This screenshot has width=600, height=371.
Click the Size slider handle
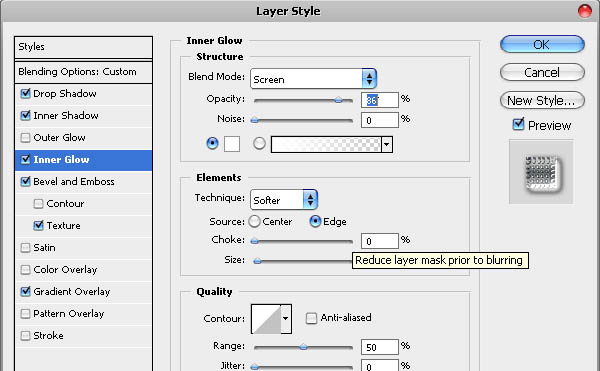[258, 261]
